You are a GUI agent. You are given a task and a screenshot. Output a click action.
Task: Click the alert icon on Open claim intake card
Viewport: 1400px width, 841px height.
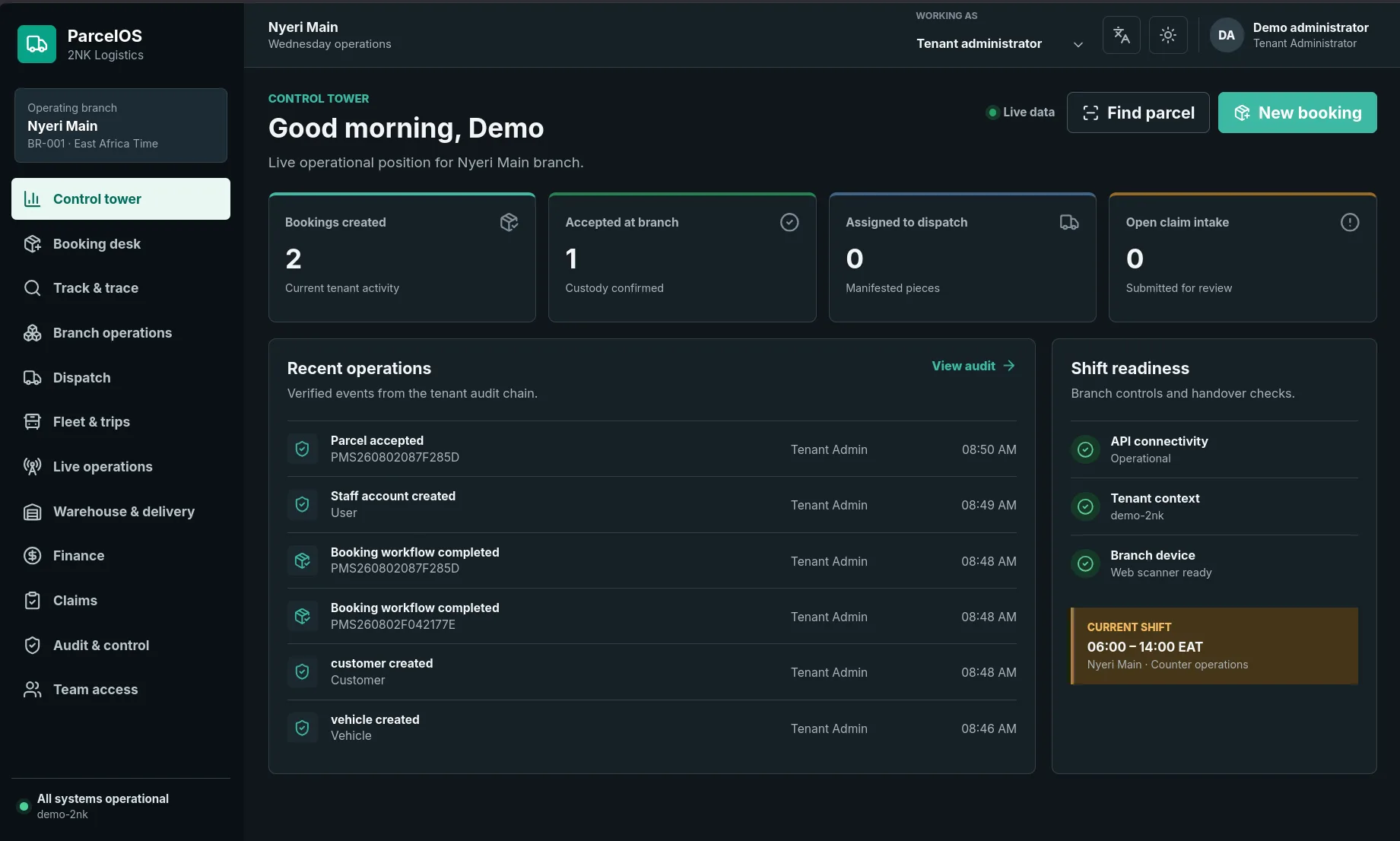point(1350,222)
